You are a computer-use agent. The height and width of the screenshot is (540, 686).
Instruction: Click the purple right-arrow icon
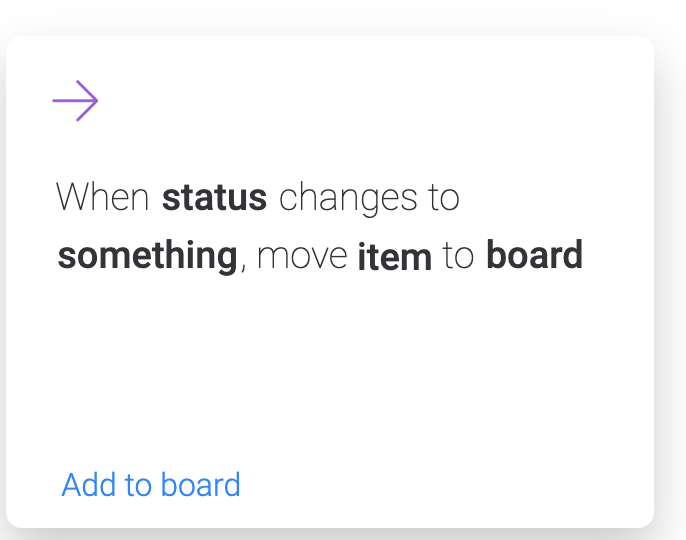coord(75,101)
